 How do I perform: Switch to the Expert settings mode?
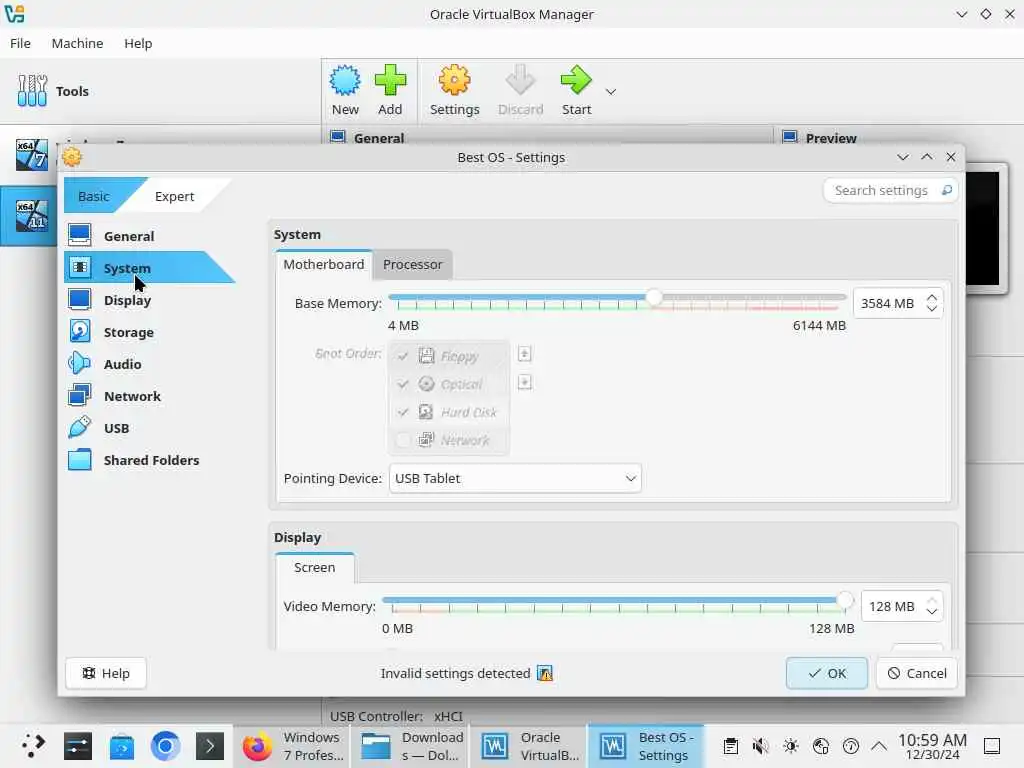[174, 196]
